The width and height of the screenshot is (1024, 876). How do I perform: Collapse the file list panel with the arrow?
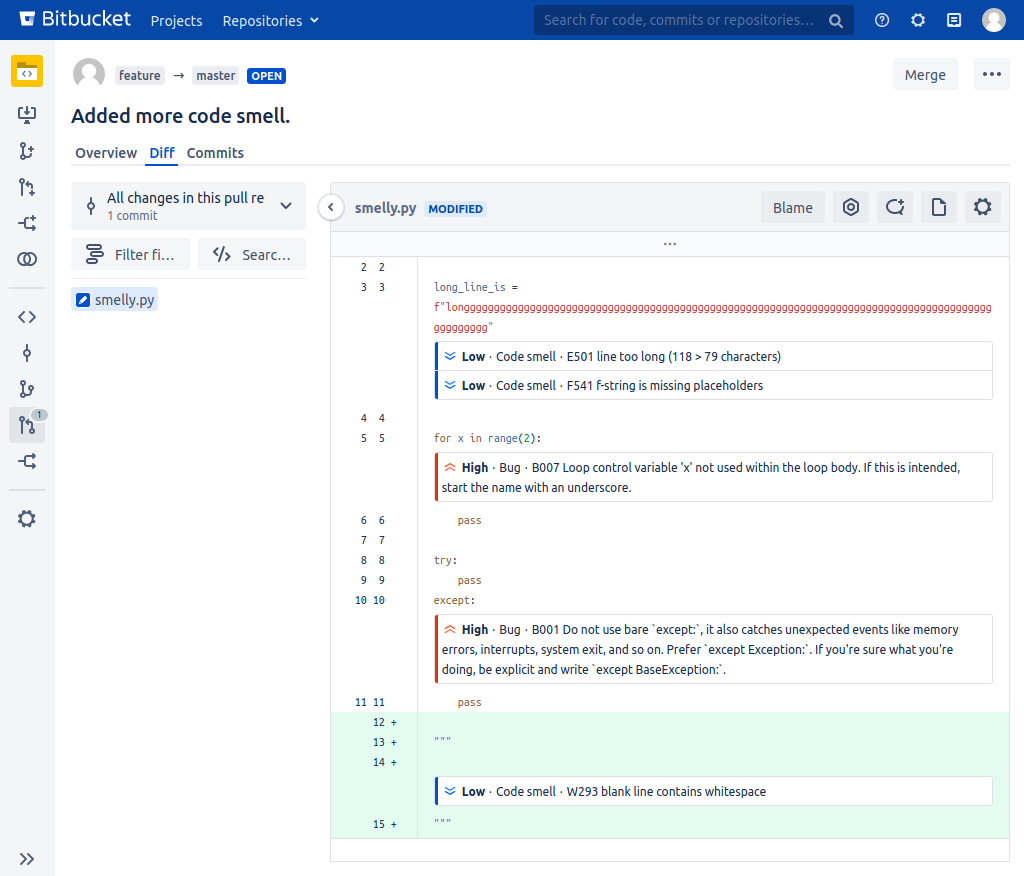[x=330, y=207]
